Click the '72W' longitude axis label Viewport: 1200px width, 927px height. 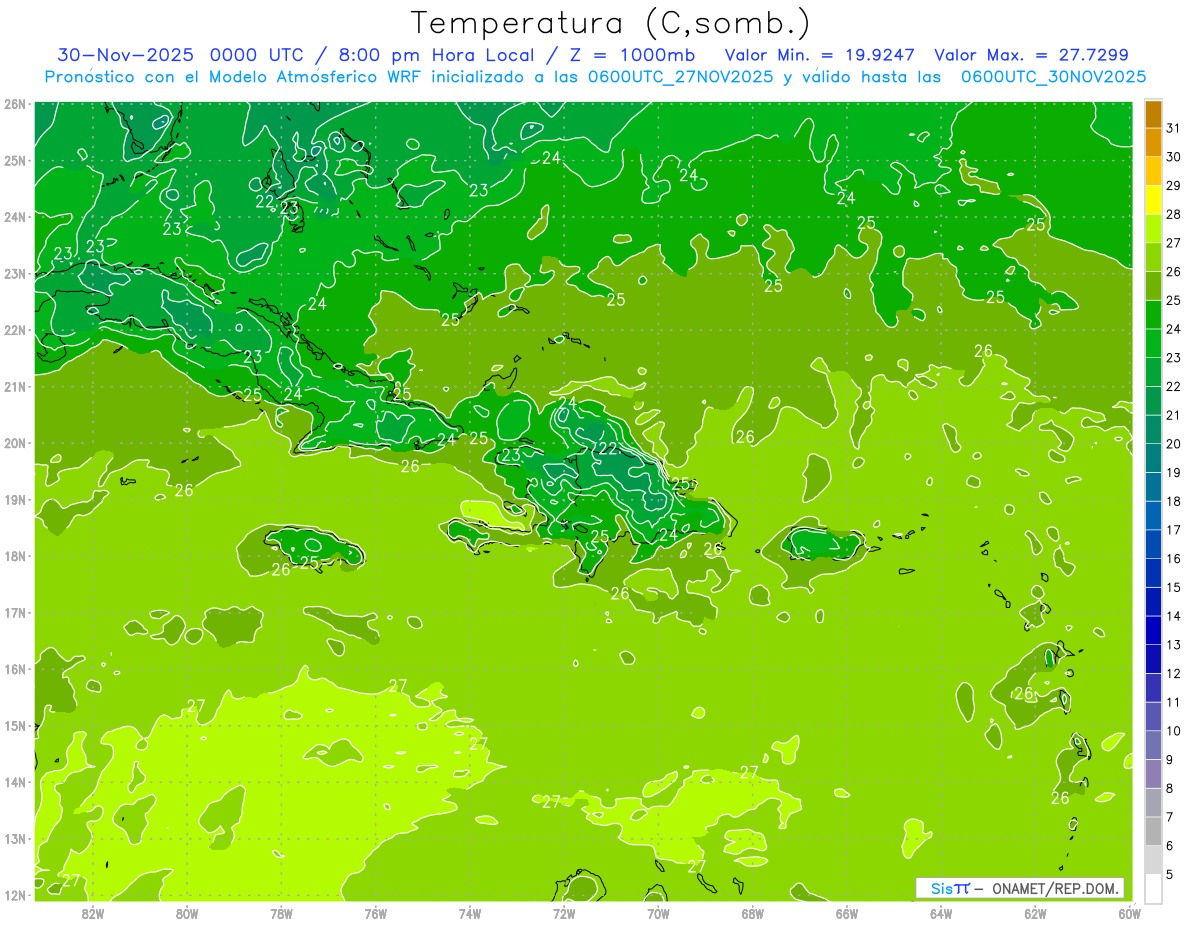[x=564, y=913]
